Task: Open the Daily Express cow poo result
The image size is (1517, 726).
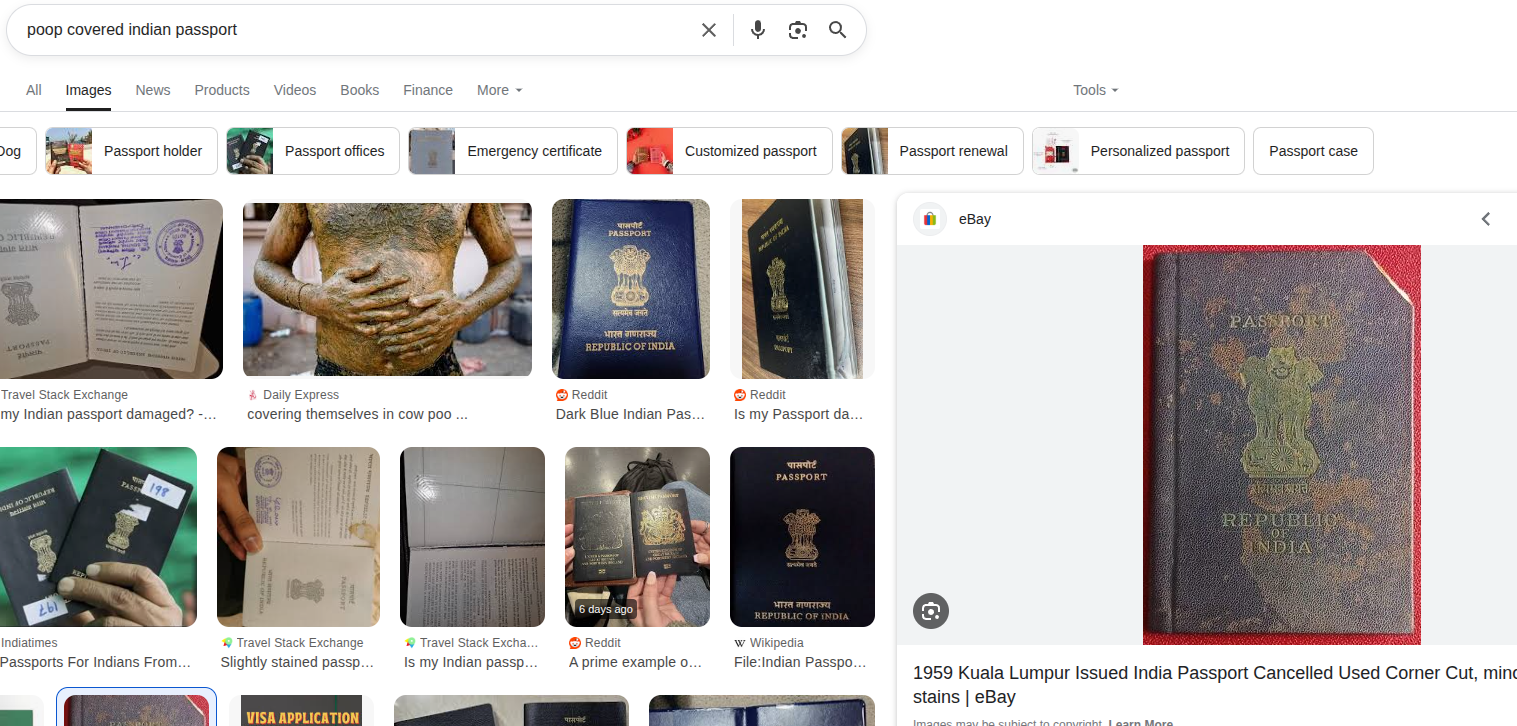Action: [357, 414]
